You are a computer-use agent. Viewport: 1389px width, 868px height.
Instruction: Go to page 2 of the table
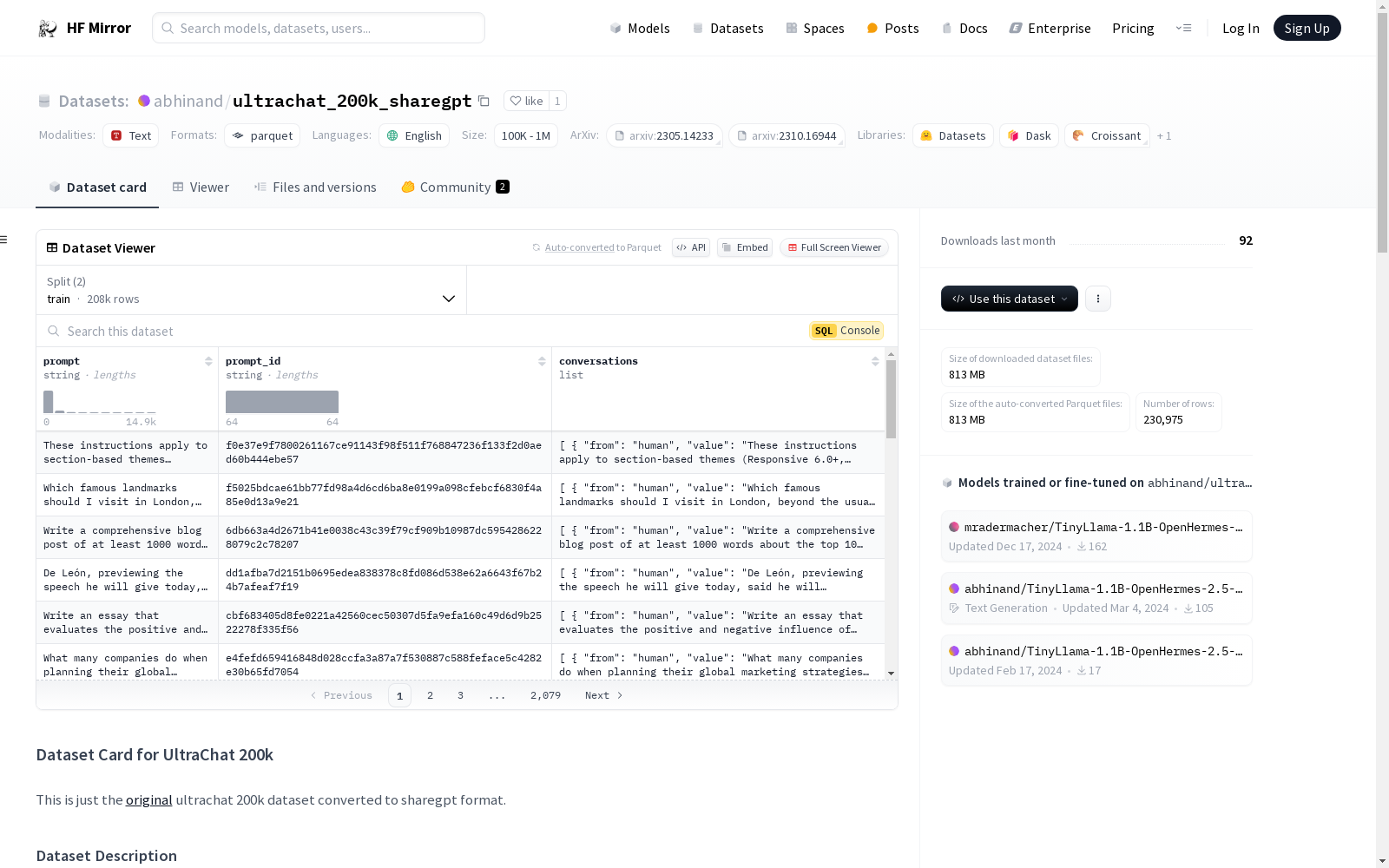pyautogui.click(x=430, y=695)
